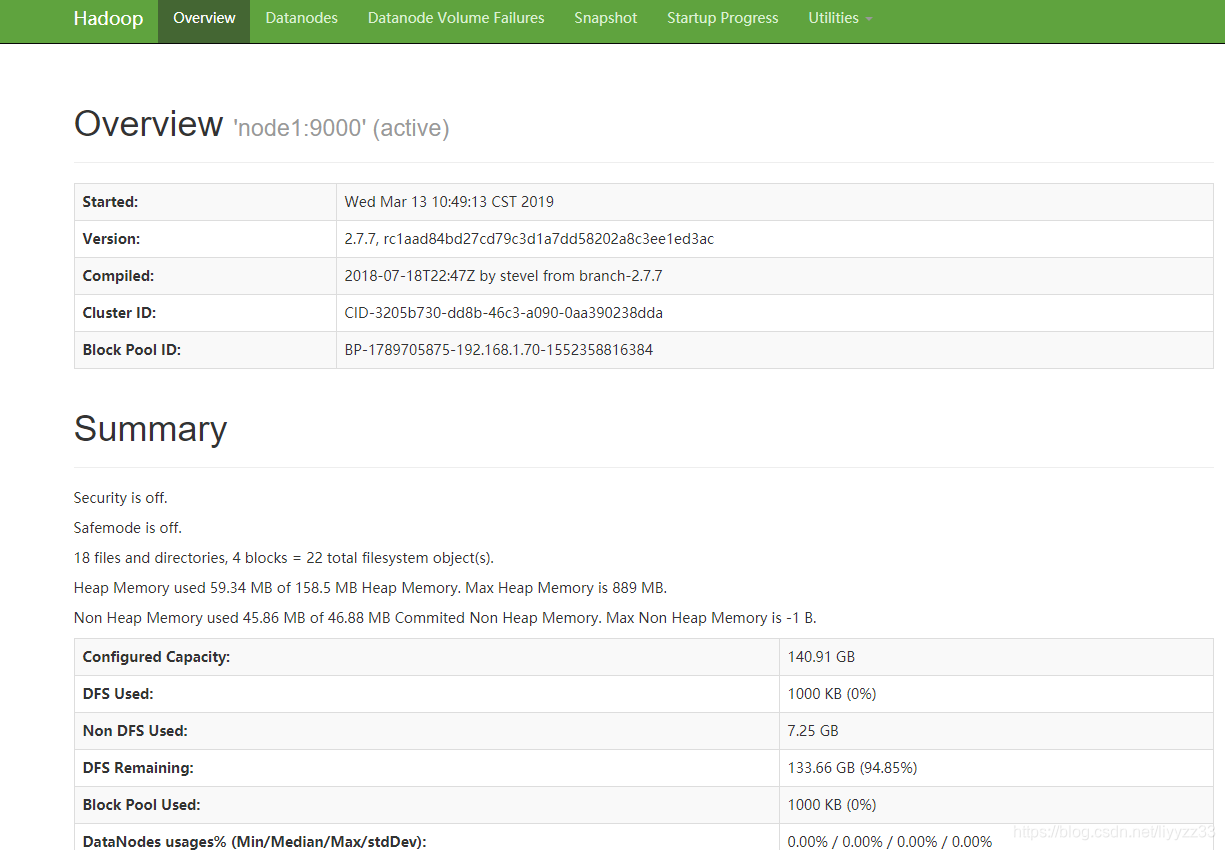The image size is (1225, 850).
Task: Click the '140.91 GB' capacity value
Action: tap(821, 657)
